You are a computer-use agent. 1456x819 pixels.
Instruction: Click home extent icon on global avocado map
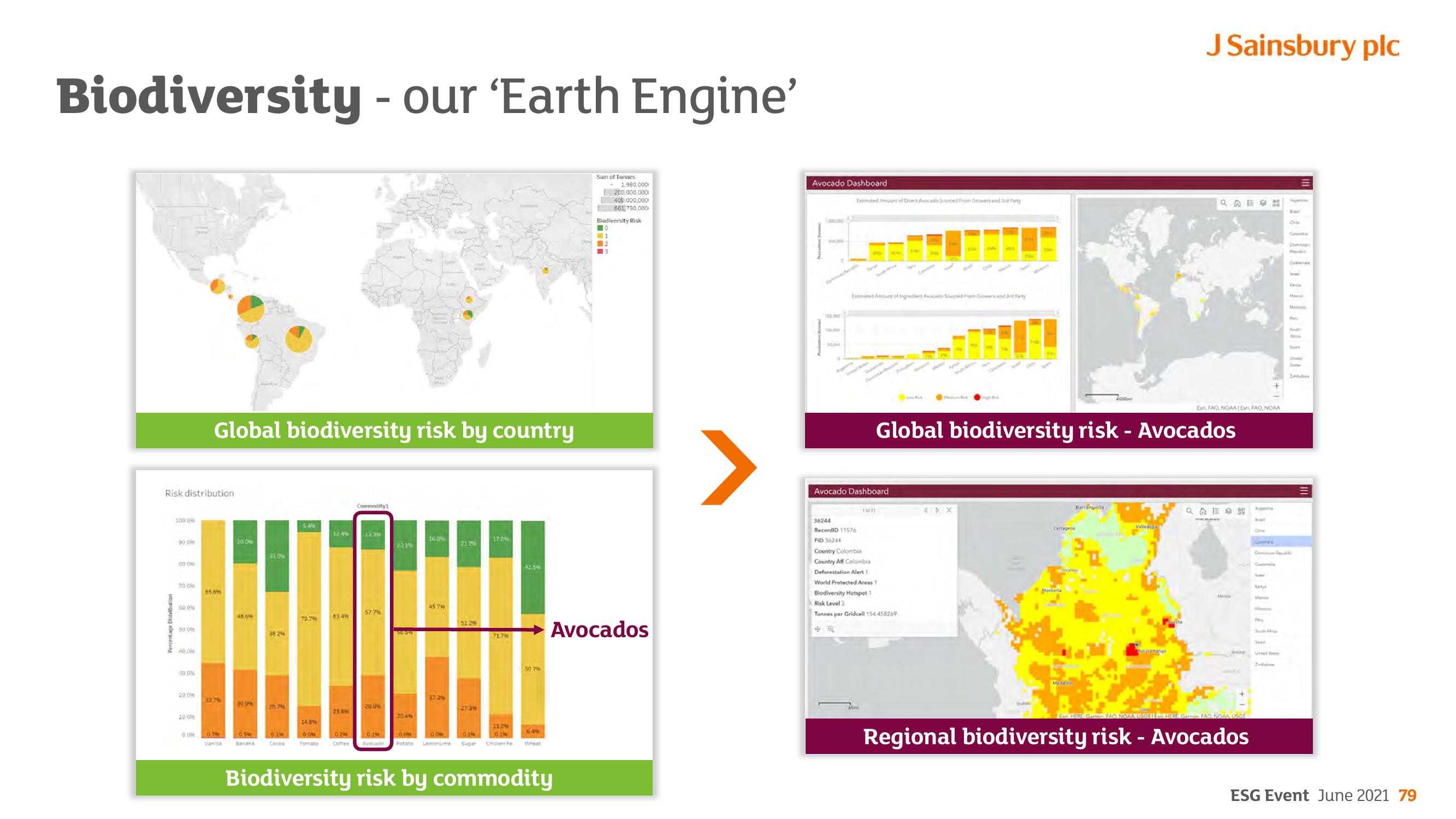pyautogui.click(x=1237, y=203)
